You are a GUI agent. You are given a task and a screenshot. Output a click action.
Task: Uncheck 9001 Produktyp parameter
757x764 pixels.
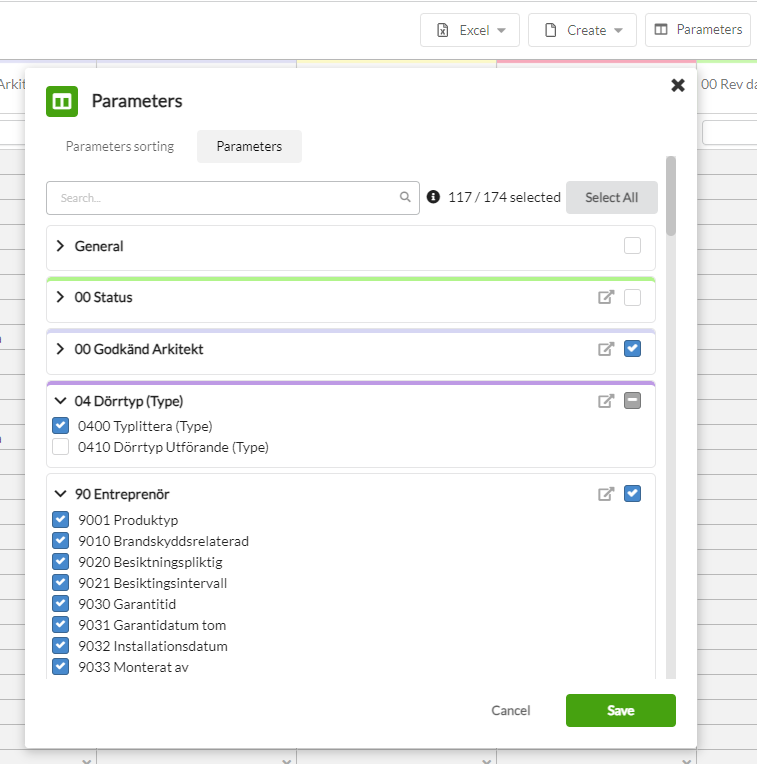60,519
